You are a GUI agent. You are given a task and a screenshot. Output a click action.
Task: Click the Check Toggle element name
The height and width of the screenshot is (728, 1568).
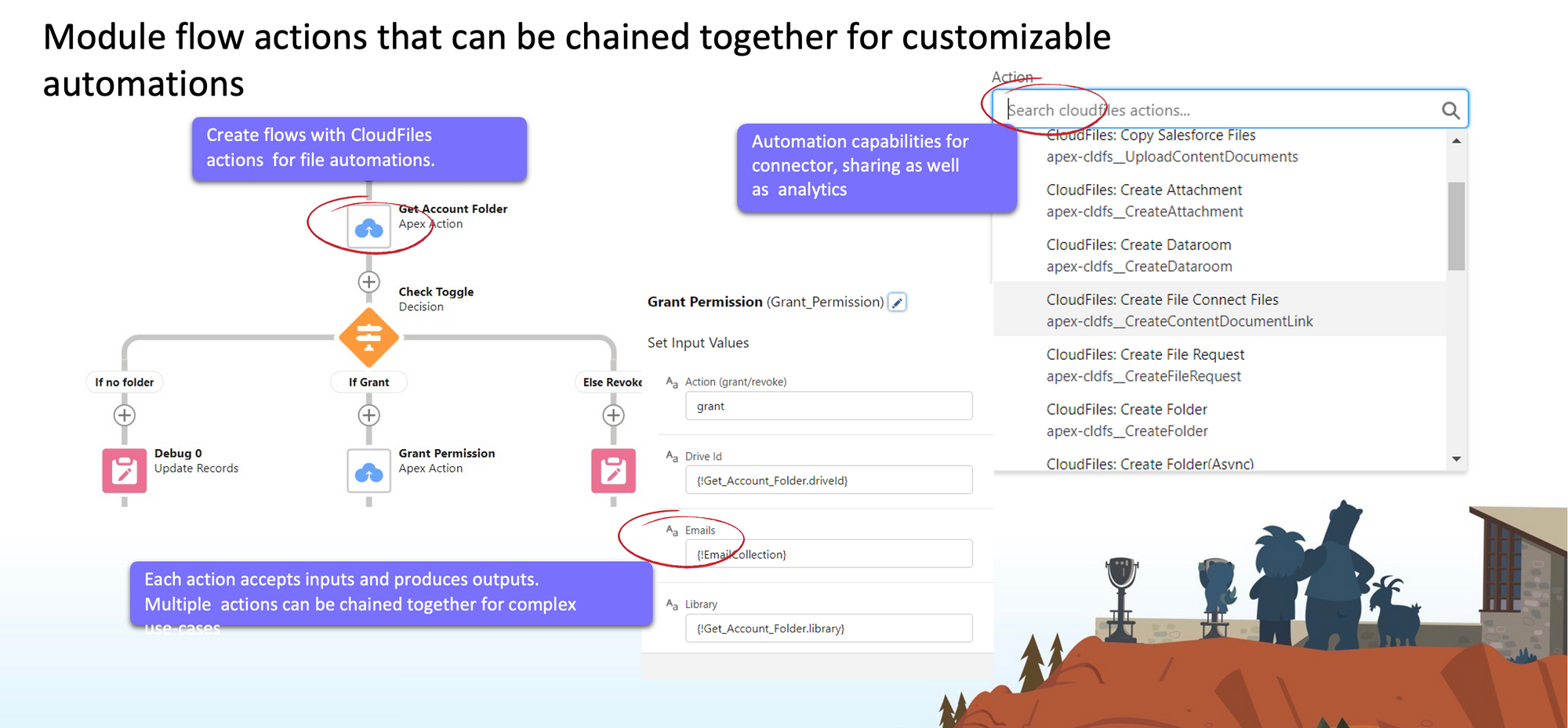click(436, 292)
